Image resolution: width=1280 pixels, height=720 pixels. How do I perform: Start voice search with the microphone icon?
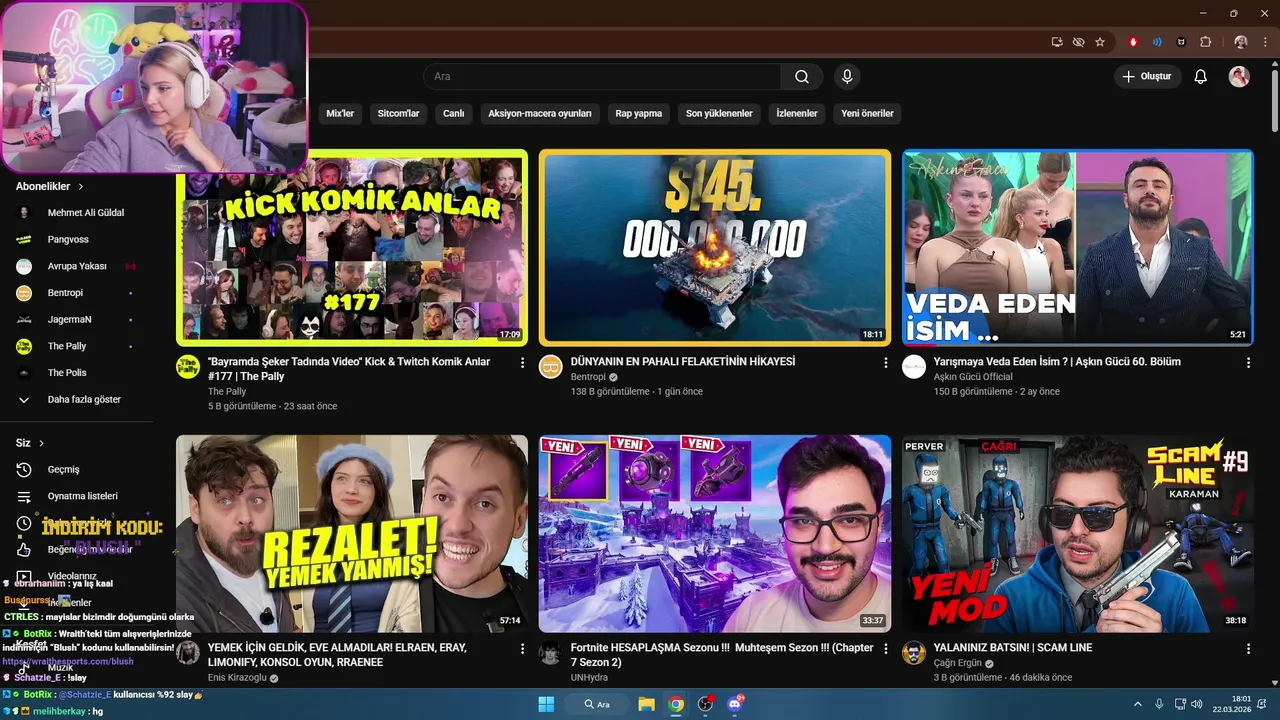coord(847,77)
